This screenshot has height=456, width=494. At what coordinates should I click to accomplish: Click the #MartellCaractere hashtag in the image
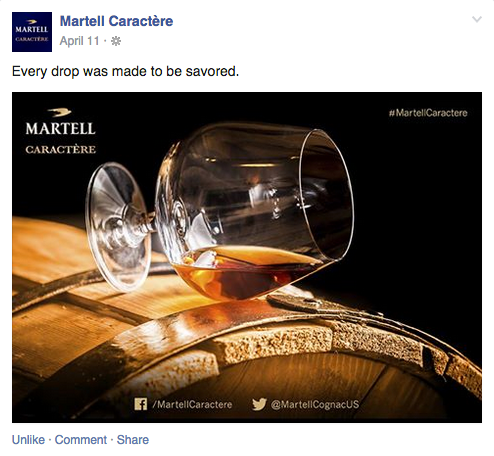428,113
